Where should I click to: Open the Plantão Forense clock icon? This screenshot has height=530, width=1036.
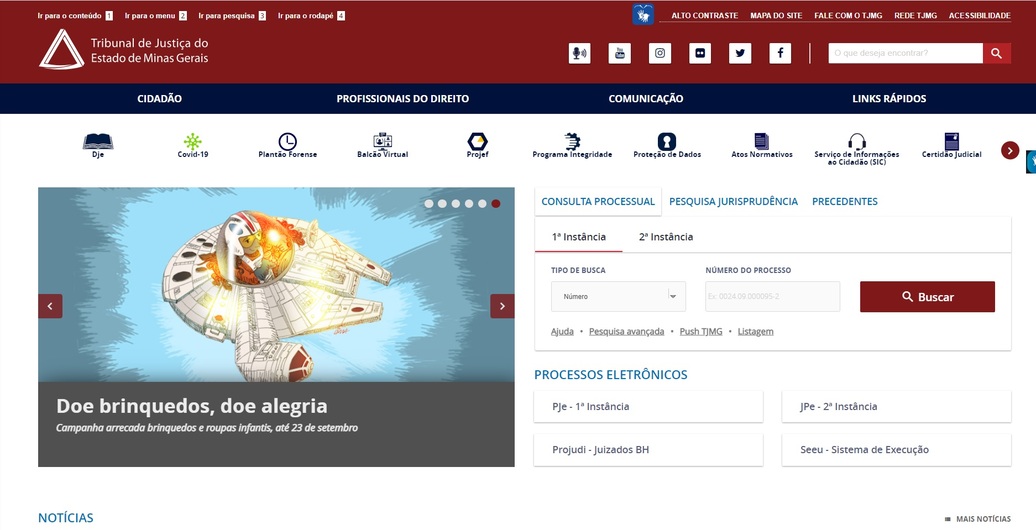(287, 141)
